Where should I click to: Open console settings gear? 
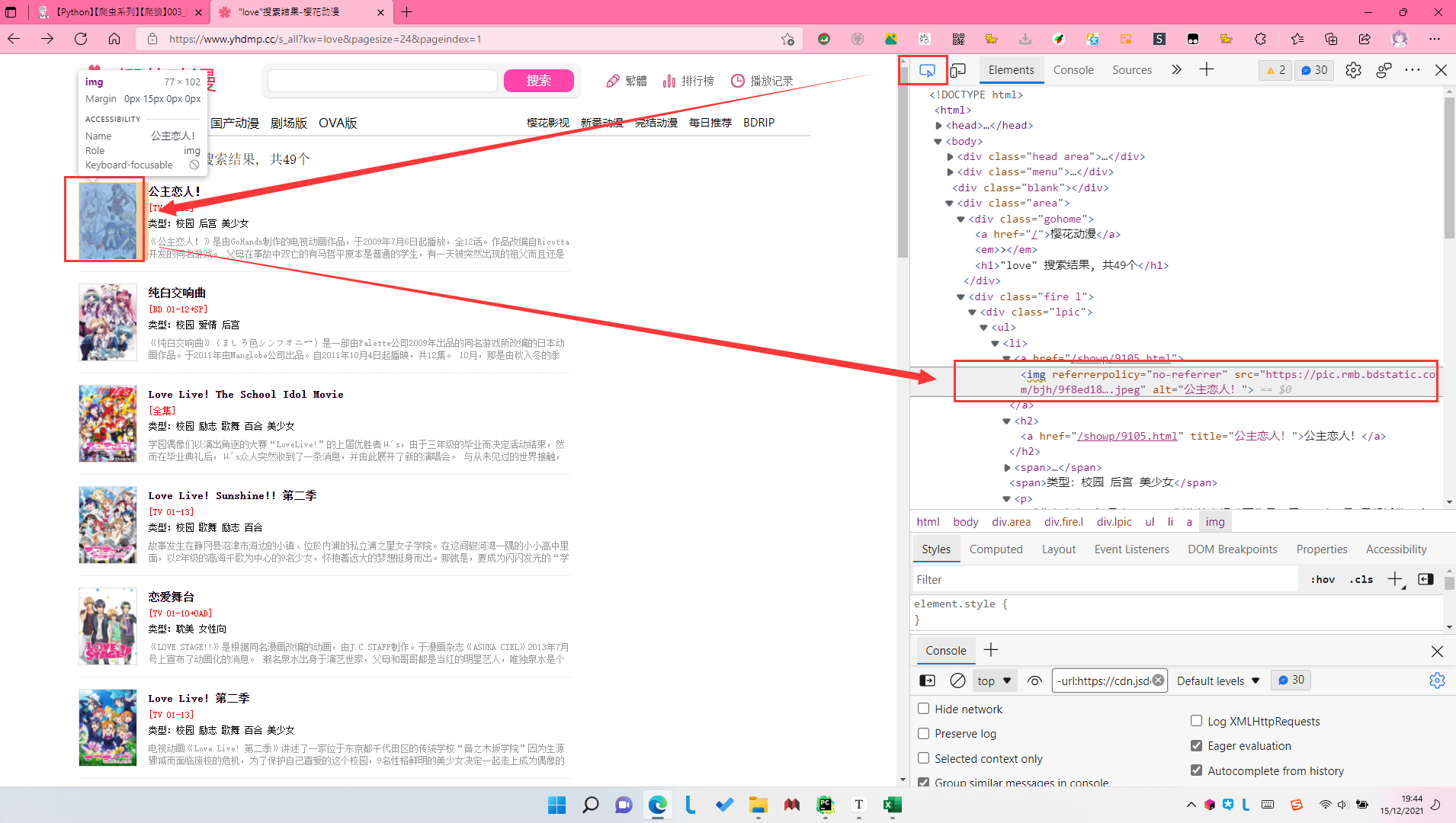(x=1437, y=680)
